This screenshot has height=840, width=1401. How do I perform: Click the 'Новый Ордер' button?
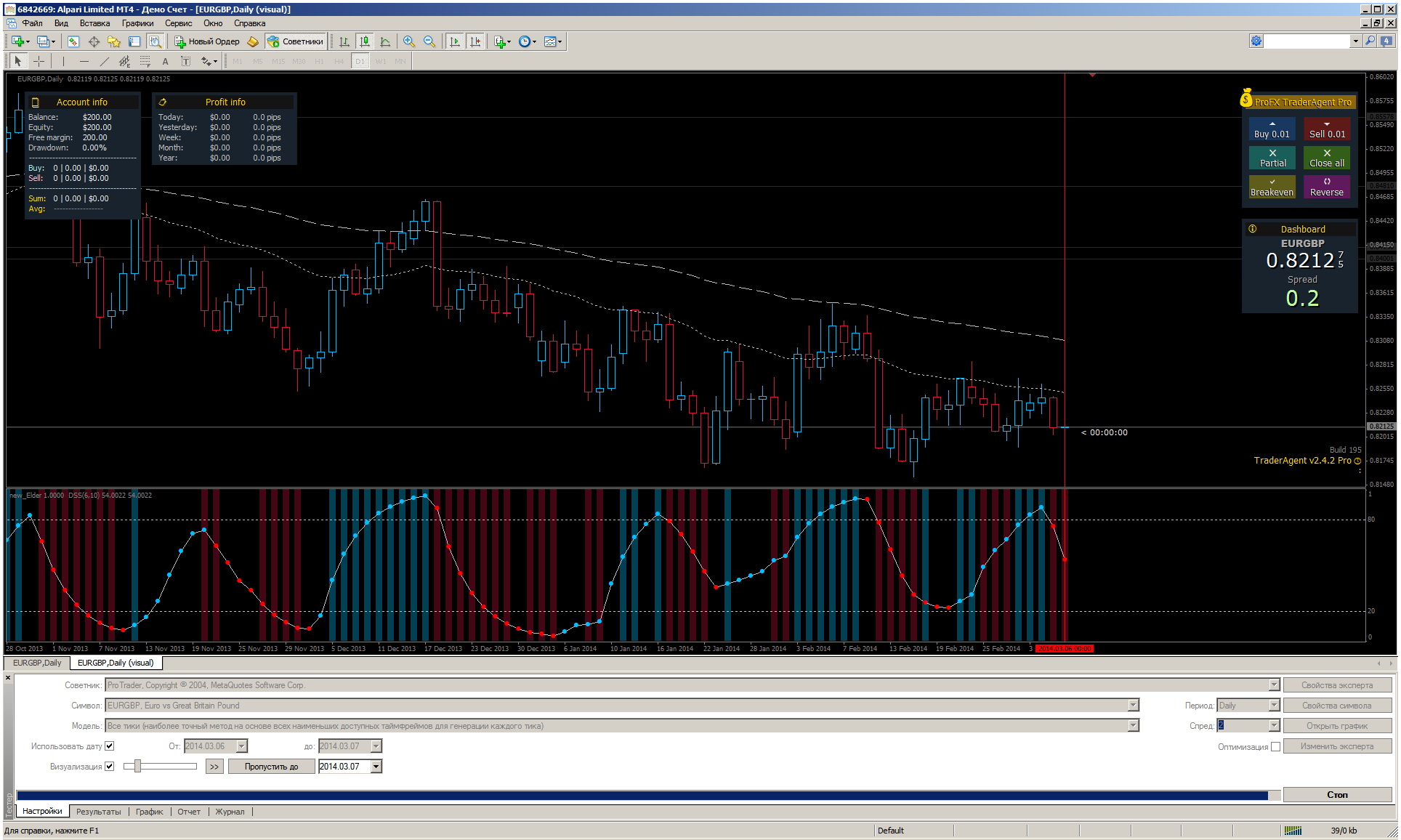(207, 41)
